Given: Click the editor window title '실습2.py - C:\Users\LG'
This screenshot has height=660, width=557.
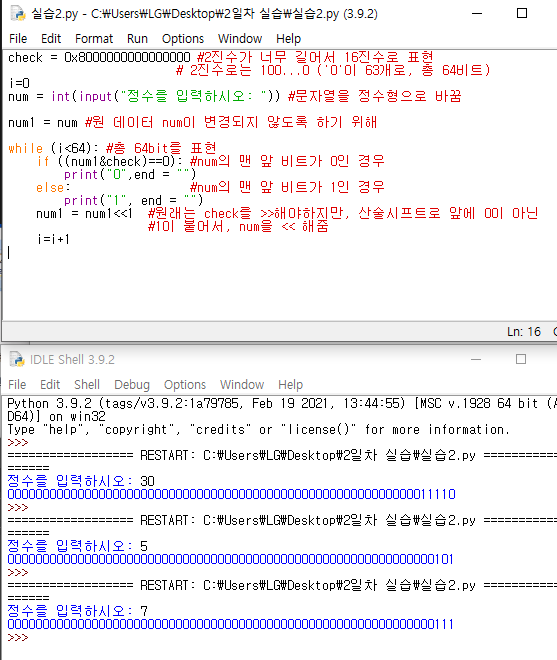Looking at the screenshot, I should 204,14.
